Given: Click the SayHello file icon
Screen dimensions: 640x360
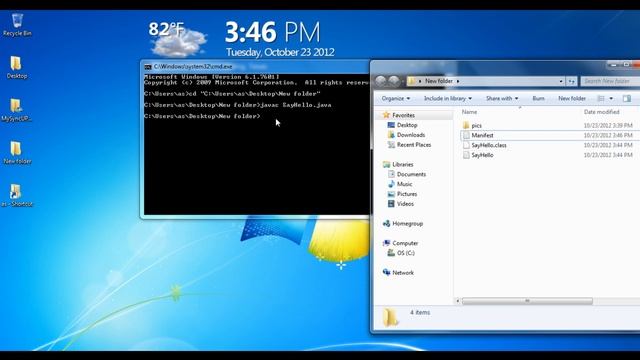Looking at the screenshot, I should pyautogui.click(x=466, y=155).
